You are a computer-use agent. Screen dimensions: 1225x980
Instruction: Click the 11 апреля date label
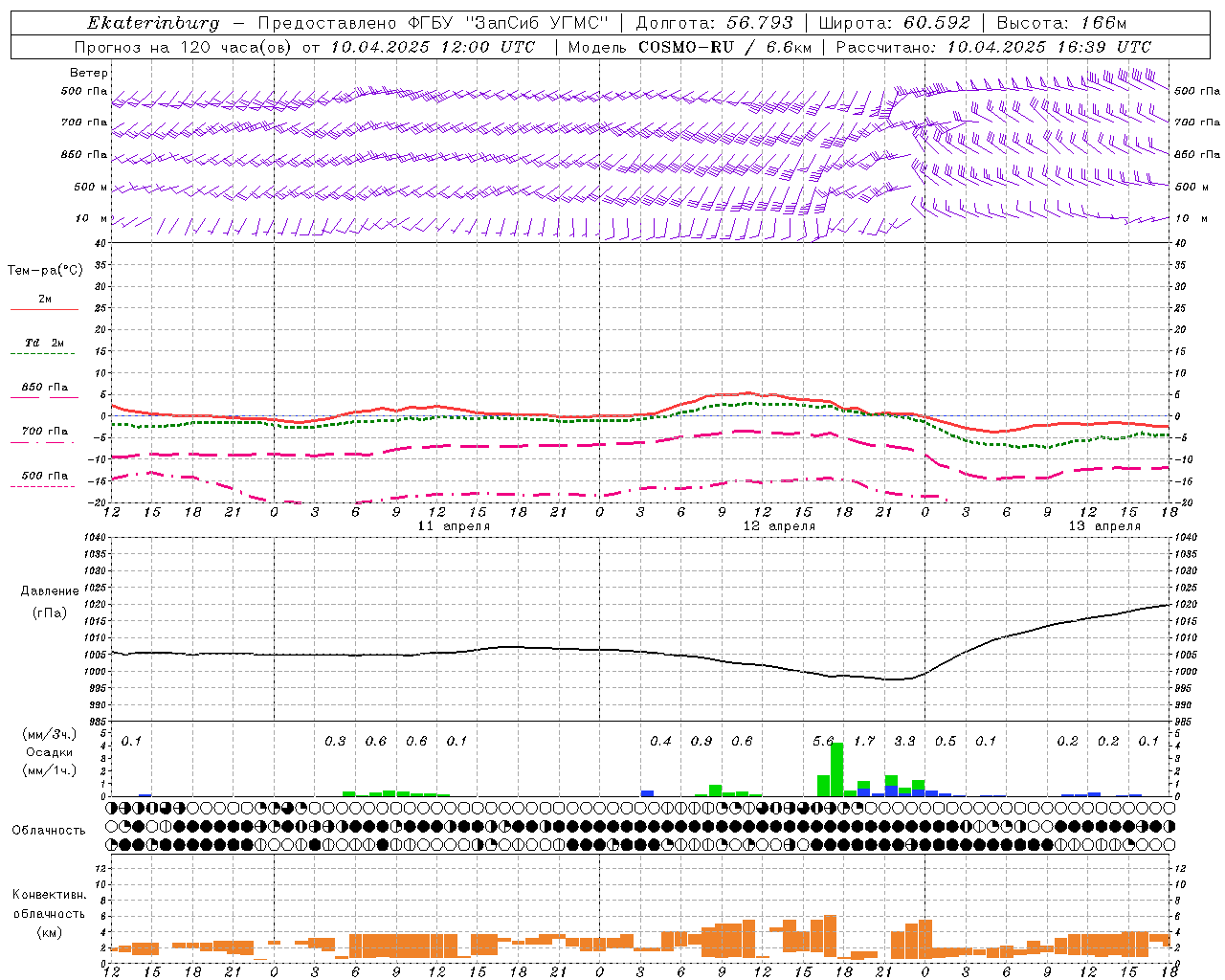[454, 526]
